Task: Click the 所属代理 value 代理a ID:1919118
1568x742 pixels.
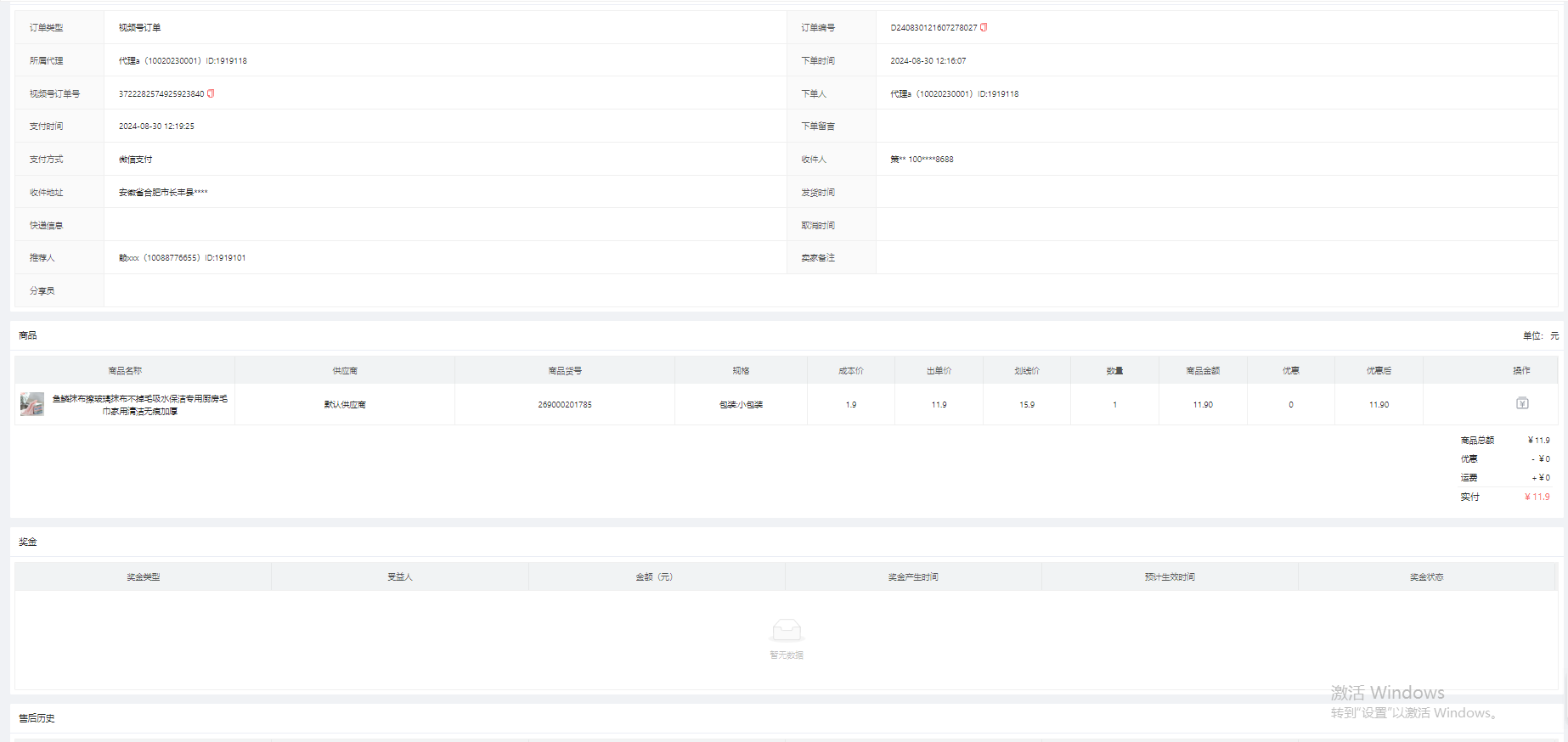Action: (x=183, y=61)
